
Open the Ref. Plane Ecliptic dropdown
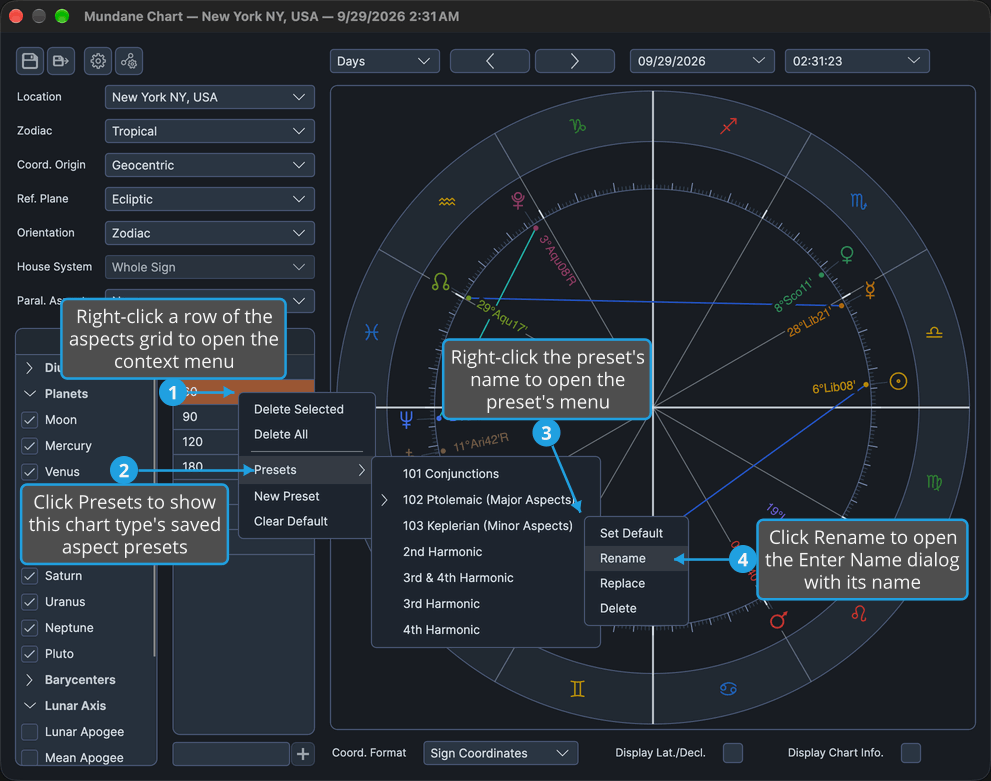click(x=209, y=199)
